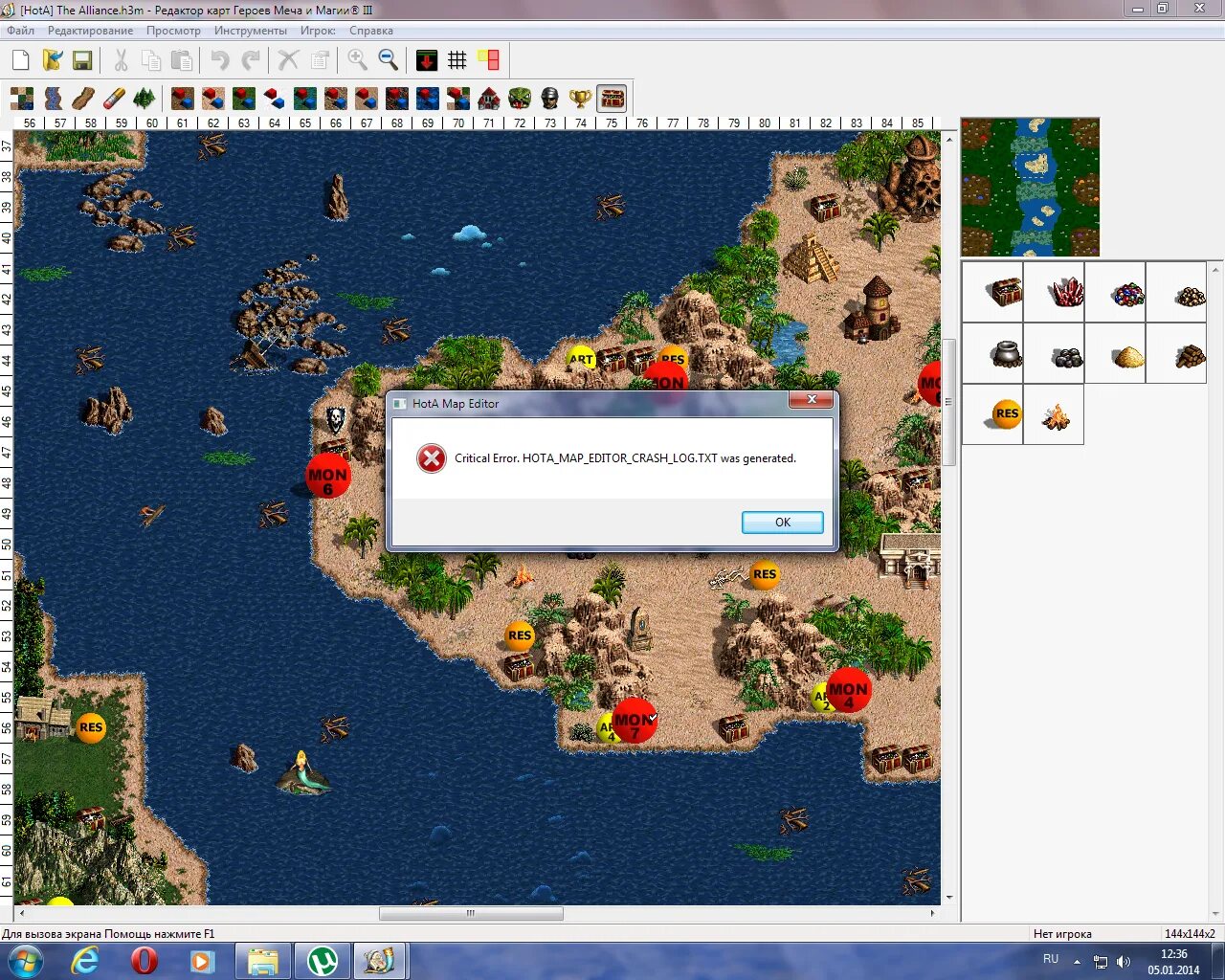This screenshot has width=1225, height=980.
Task: Open the towns palette with castle icon
Action: (x=489, y=99)
